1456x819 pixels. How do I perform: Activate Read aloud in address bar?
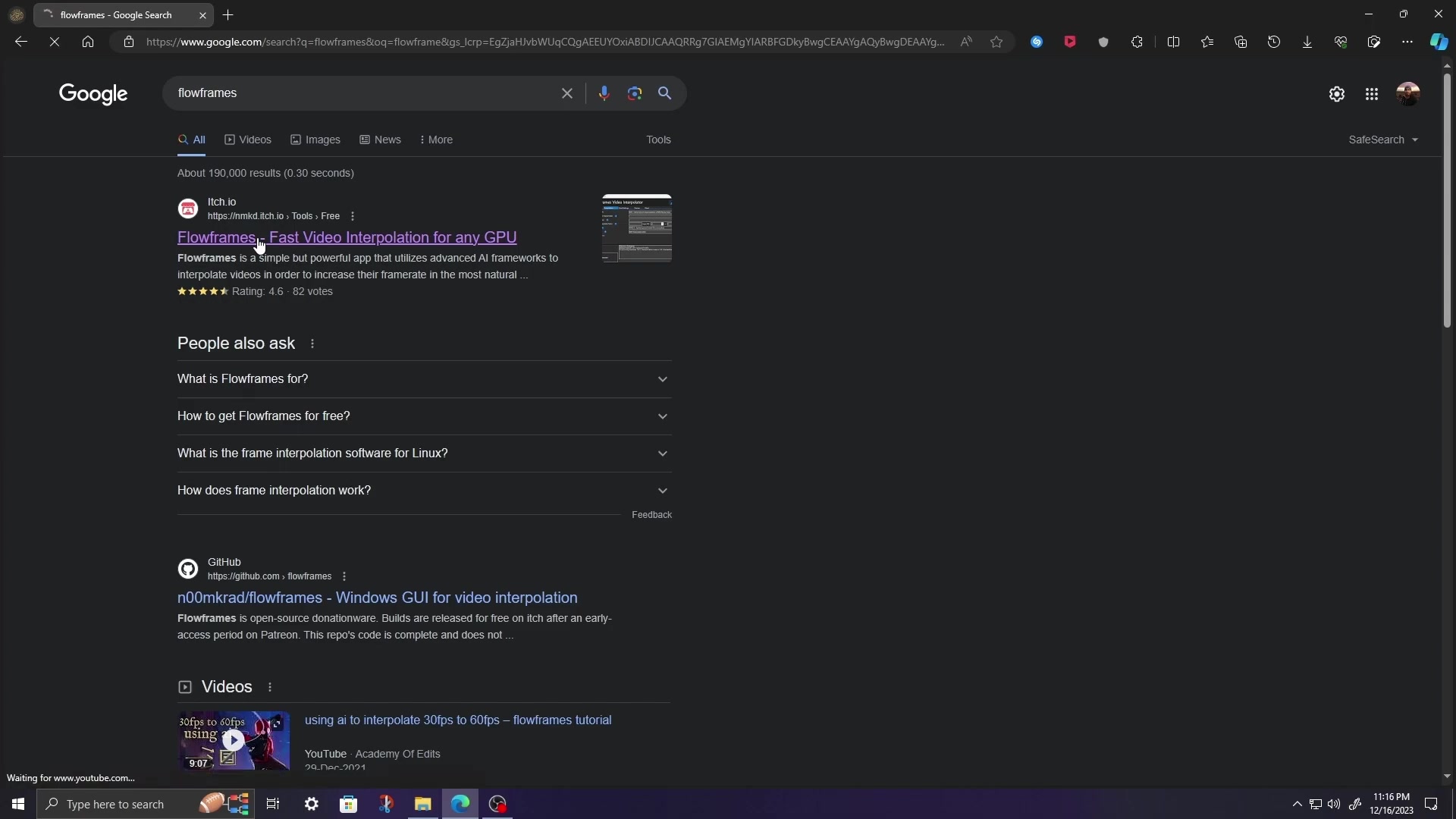(x=966, y=42)
